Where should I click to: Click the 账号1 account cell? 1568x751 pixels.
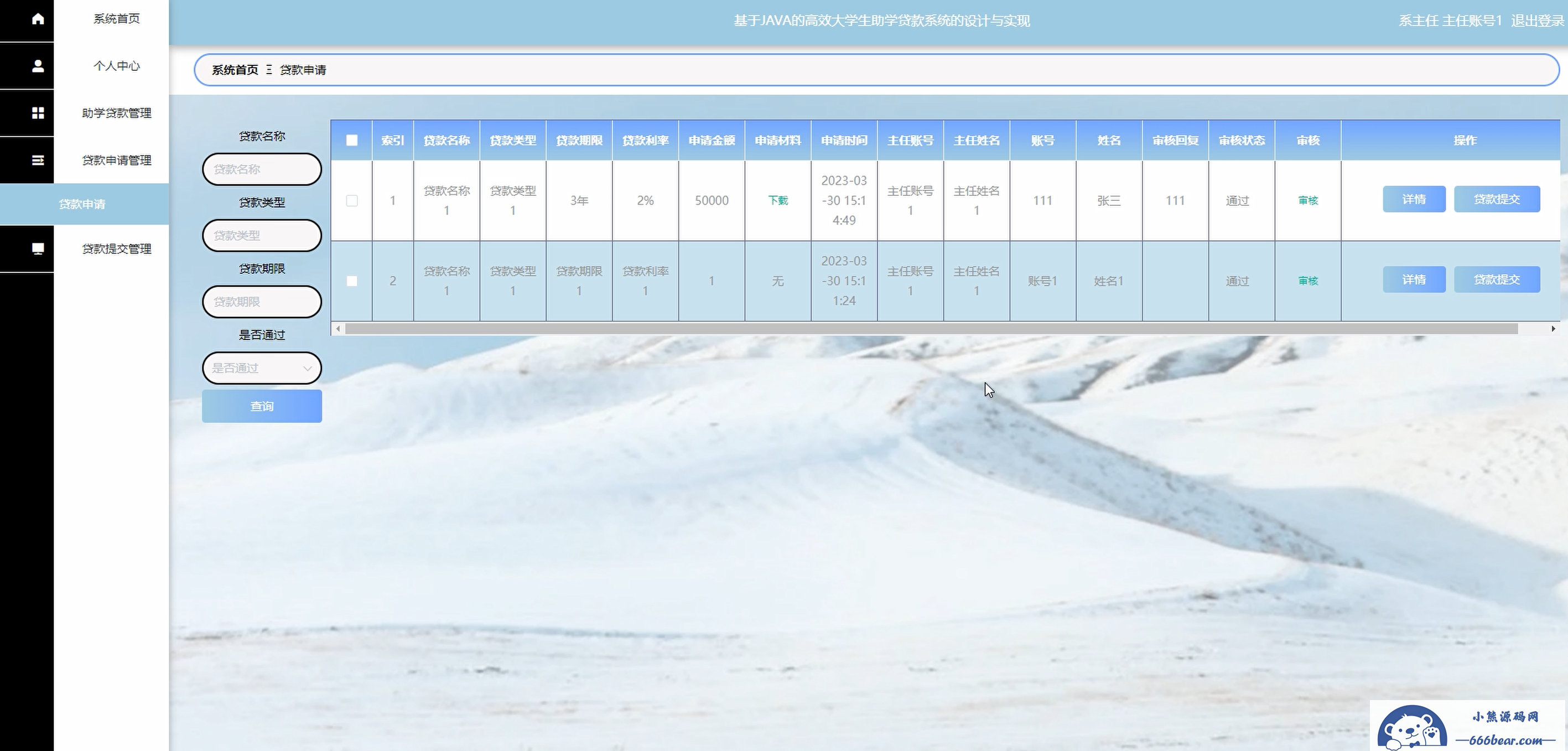click(x=1043, y=281)
